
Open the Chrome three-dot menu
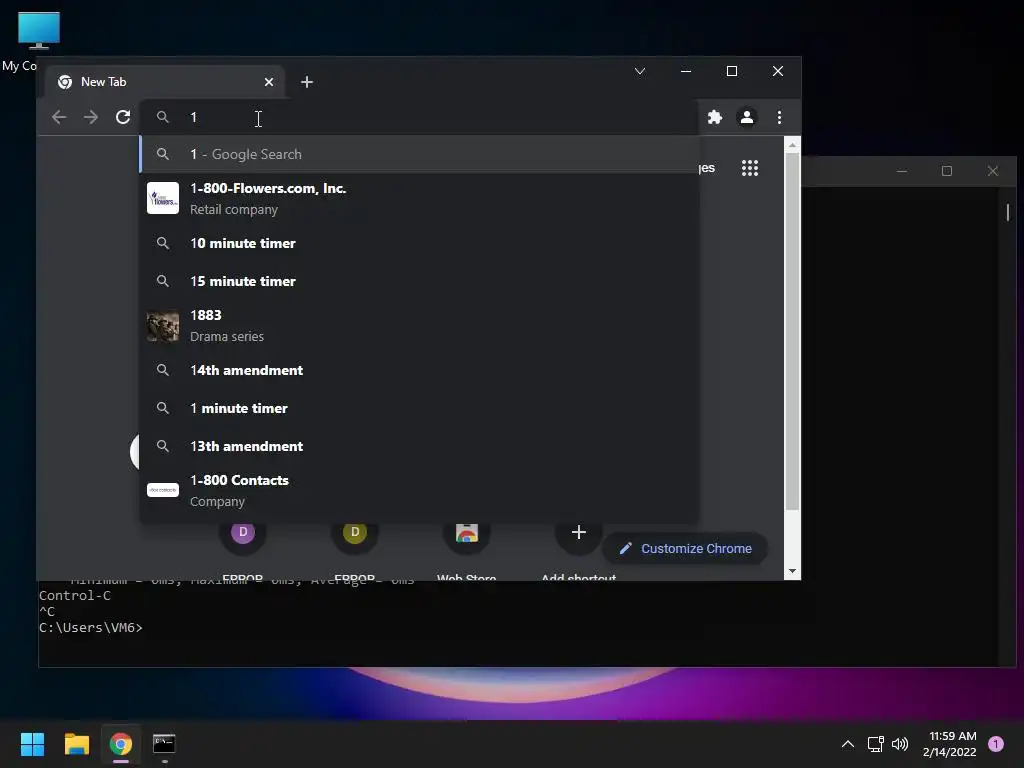[x=779, y=117]
